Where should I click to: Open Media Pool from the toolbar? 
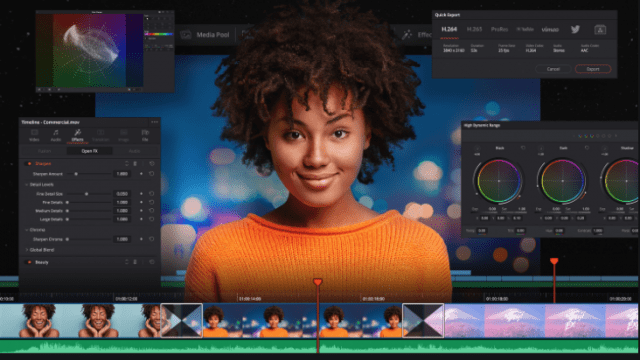coord(205,35)
